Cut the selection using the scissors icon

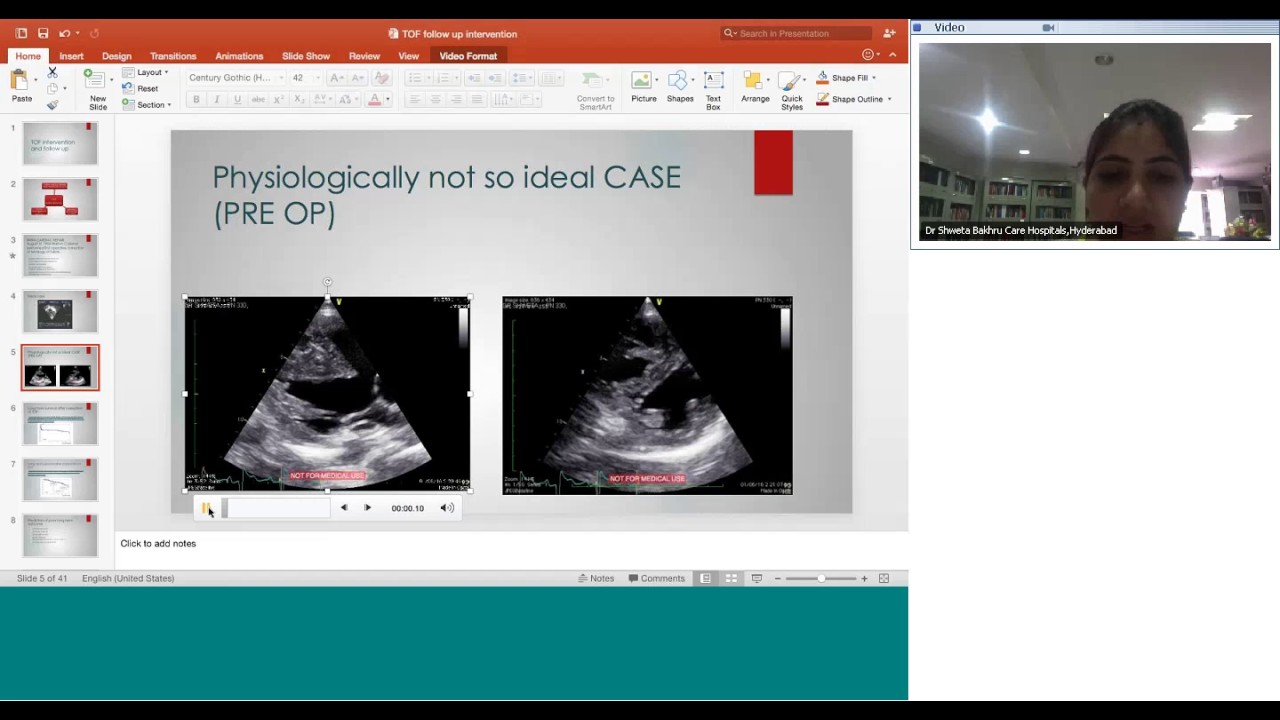click(52, 73)
